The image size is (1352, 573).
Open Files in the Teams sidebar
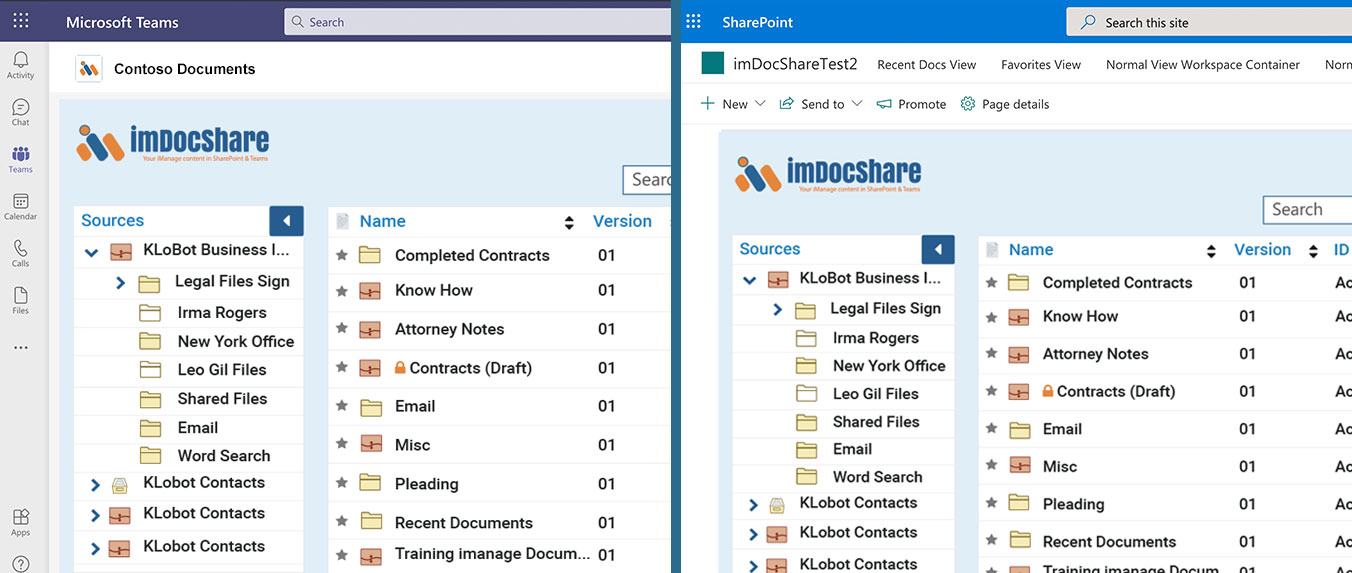click(x=20, y=301)
